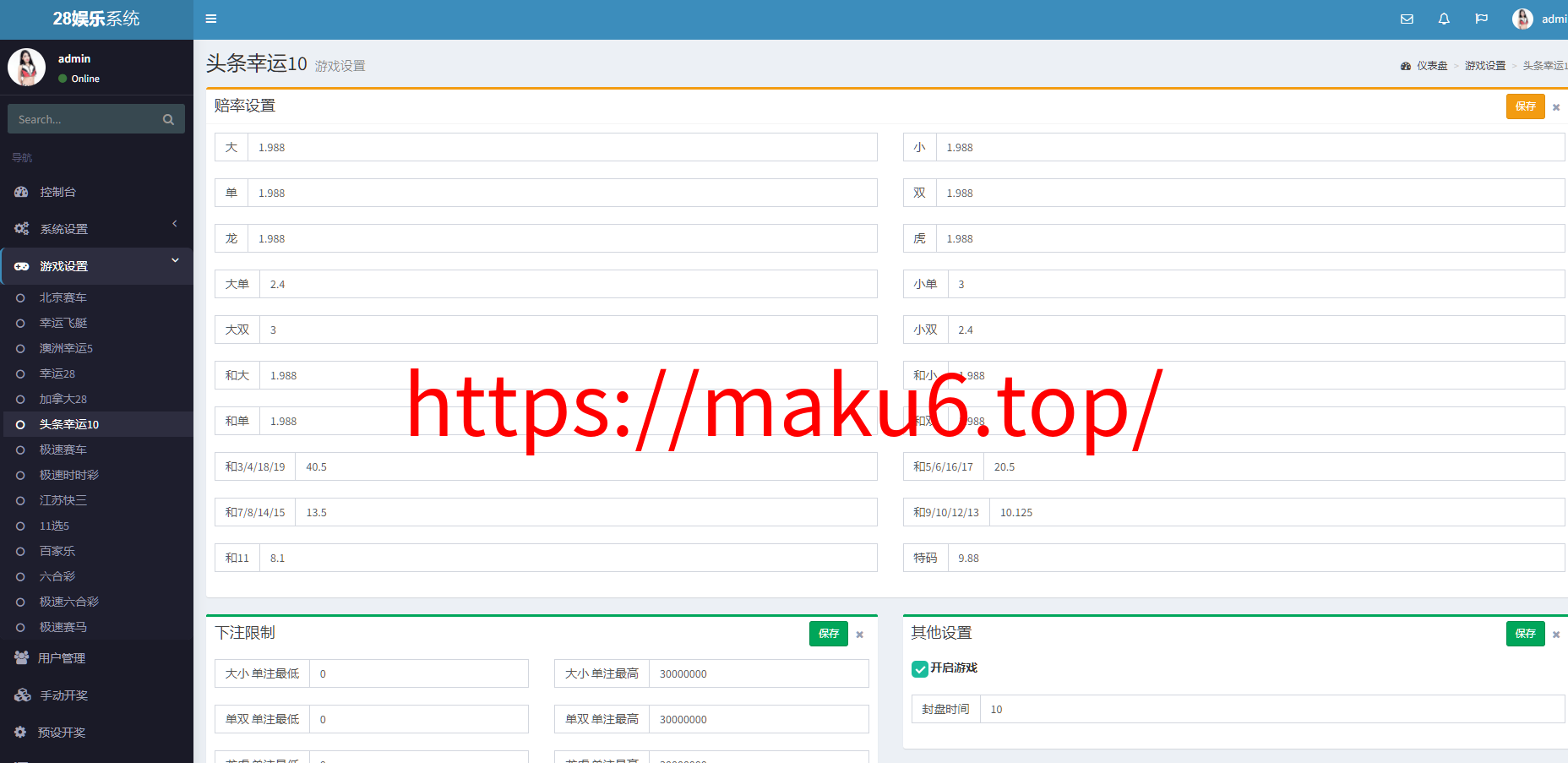Select 头条幸运10 menu item
The width and height of the screenshot is (1568, 763).
coord(69,424)
